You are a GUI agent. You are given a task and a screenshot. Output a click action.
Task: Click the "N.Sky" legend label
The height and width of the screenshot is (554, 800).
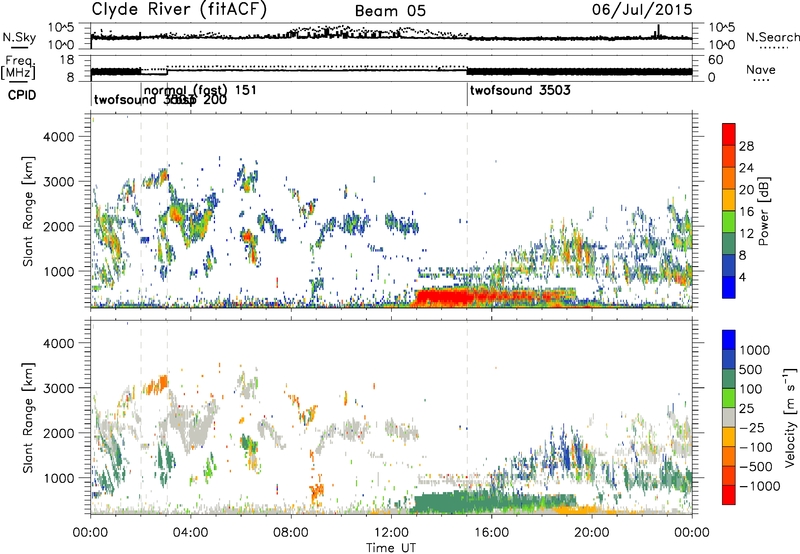[19, 37]
